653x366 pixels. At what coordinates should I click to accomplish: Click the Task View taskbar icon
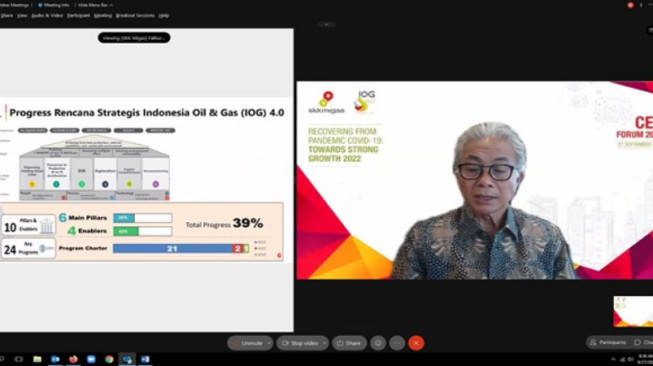tap(19, 359)
